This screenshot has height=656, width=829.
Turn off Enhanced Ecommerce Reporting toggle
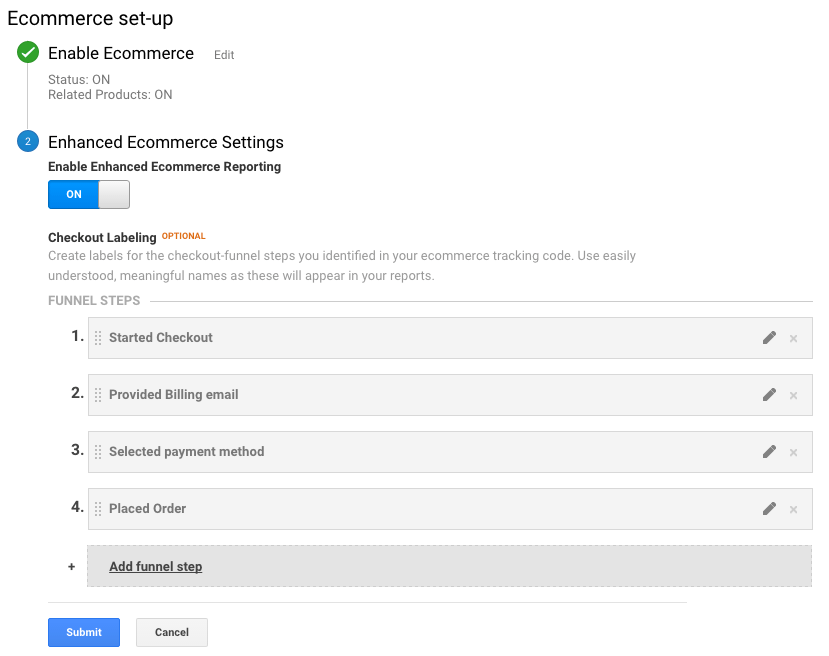pos(88,195)
